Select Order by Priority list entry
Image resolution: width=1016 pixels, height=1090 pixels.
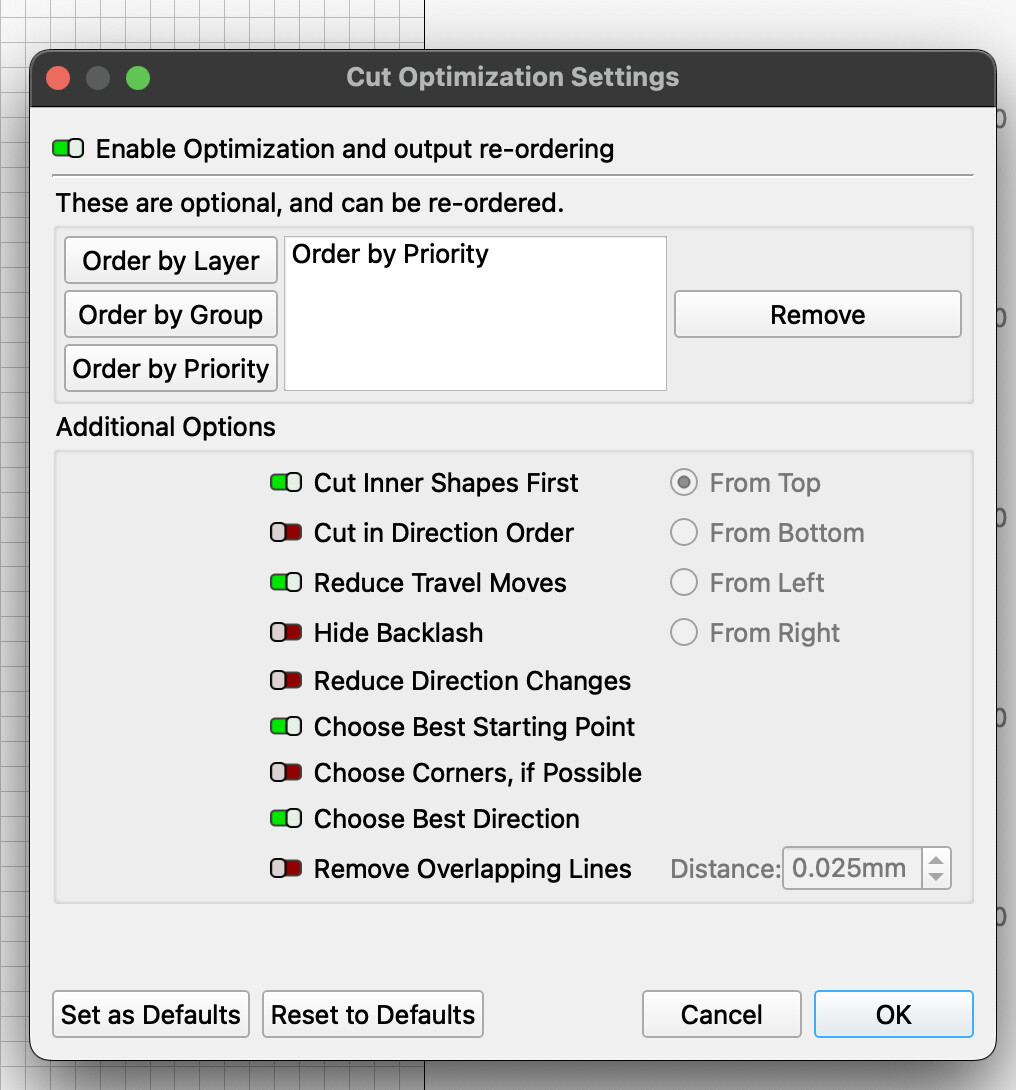click(390, 255)
